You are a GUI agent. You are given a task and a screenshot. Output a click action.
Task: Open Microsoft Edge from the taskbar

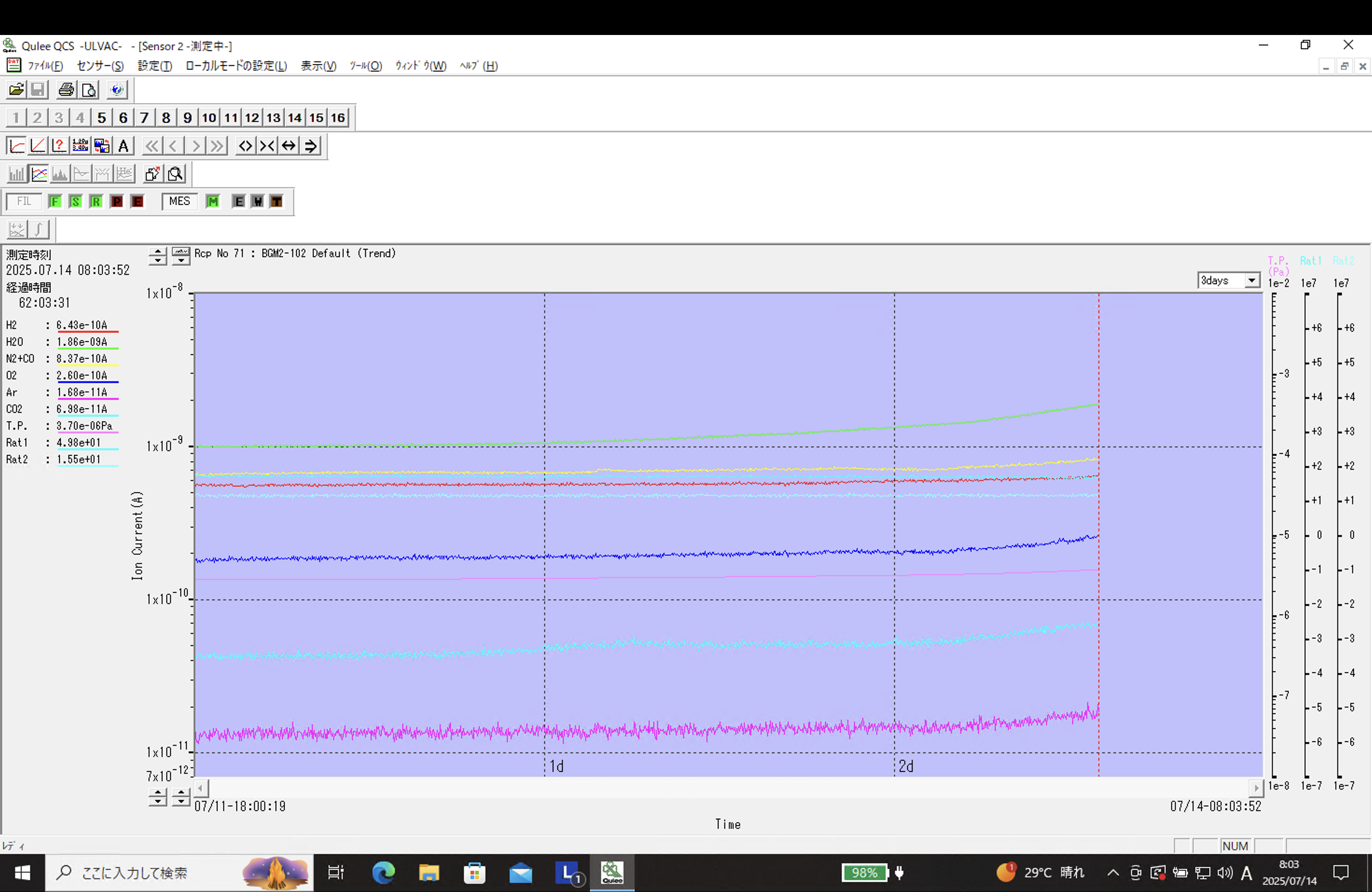tap(383, 873)
